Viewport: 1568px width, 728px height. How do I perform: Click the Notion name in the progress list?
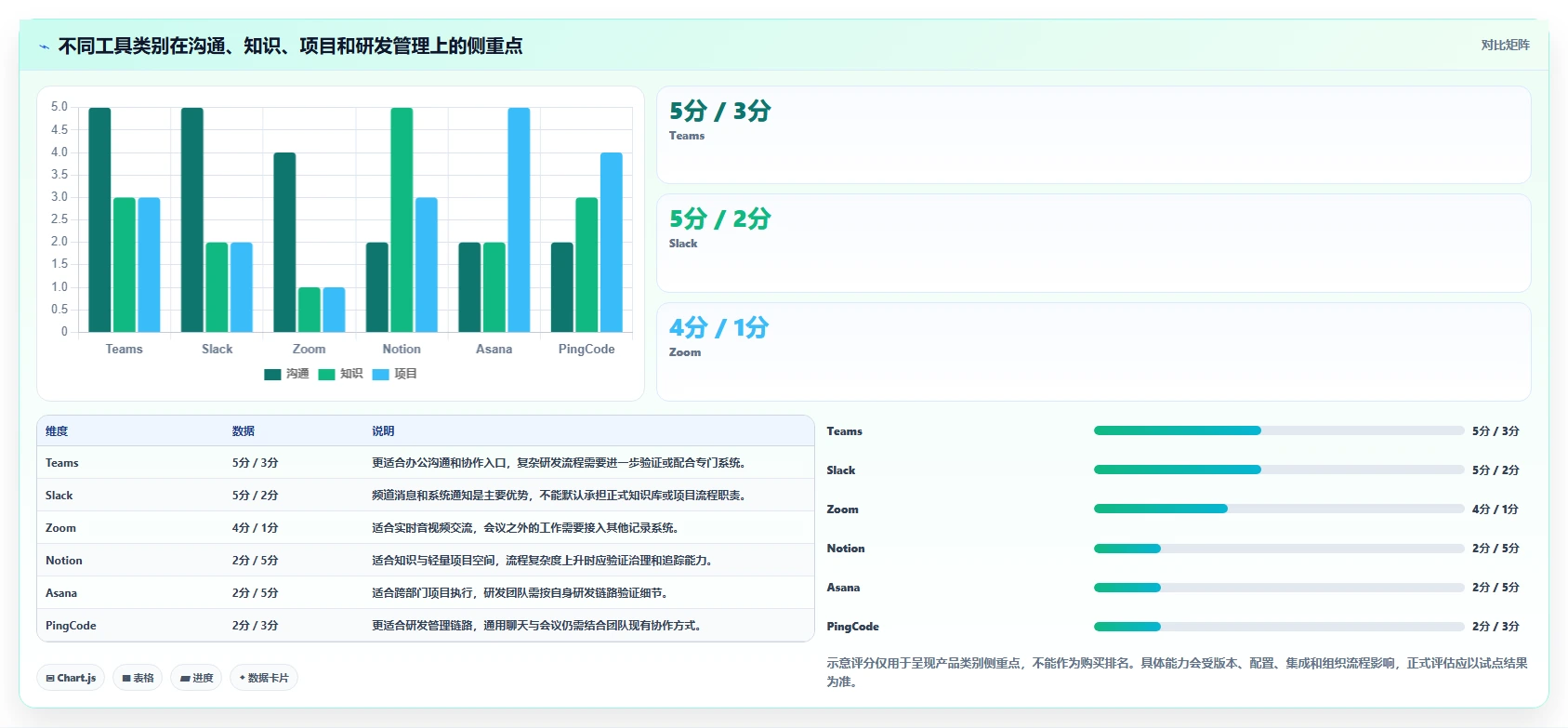coord(846,549)
